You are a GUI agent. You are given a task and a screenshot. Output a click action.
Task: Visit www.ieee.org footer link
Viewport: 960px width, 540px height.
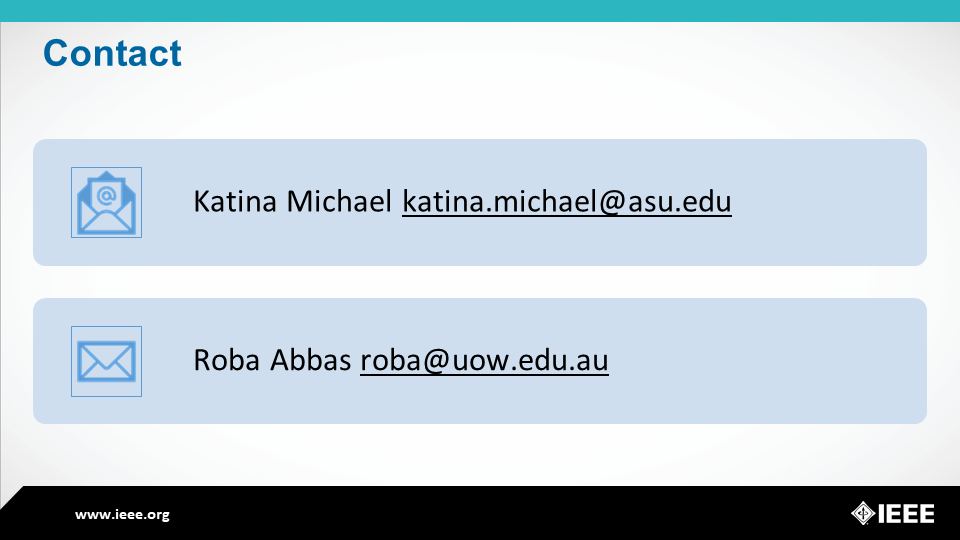tap(122, 514)
